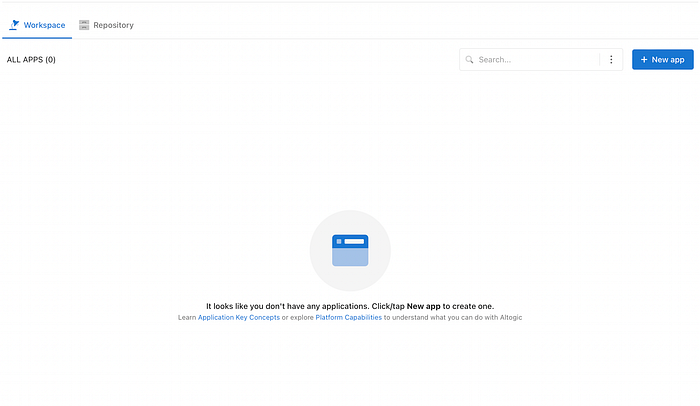Click the 'It looks like you don't have any applications' message
Image resolution: width=700 pixels, height=406 pixels.
(350, 306)
